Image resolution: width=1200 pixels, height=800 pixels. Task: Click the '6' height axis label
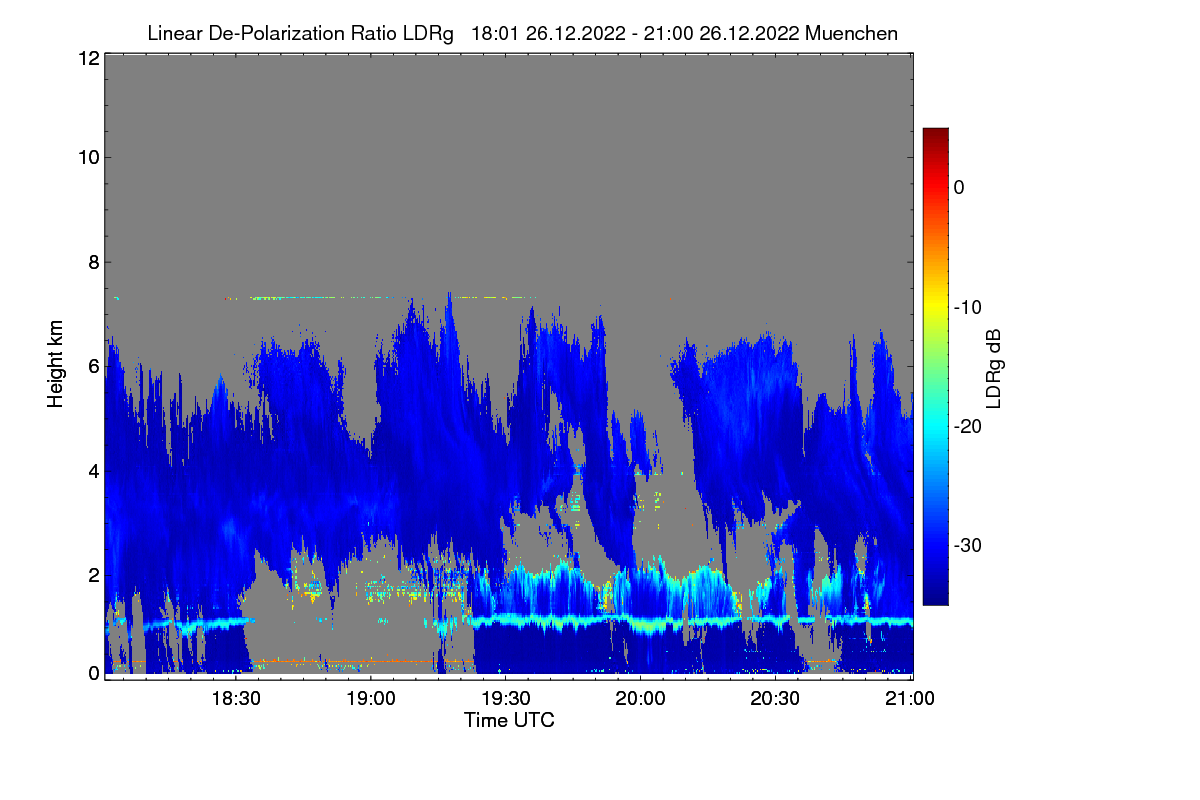click(92, 367)
